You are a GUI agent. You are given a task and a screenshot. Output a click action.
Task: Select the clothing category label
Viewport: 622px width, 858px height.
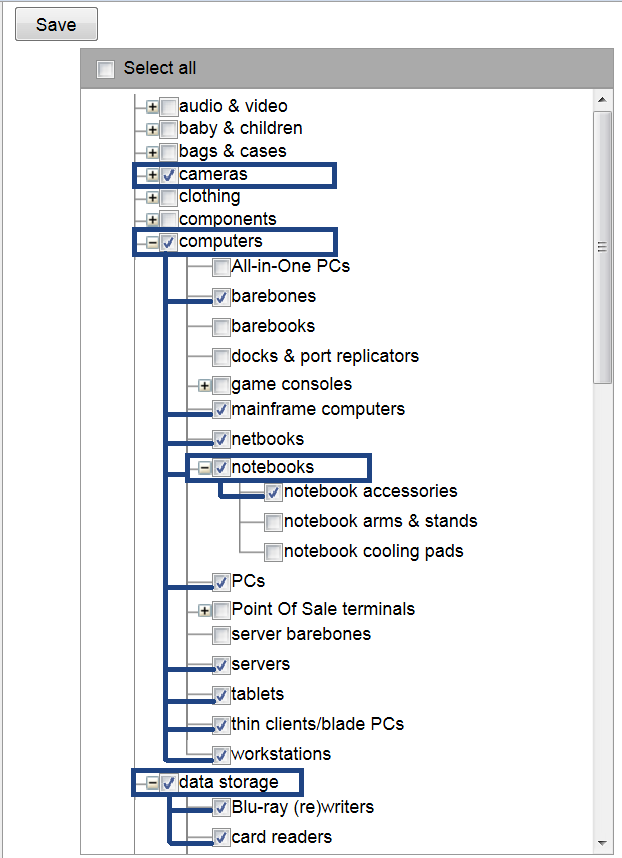pos(210,196)
